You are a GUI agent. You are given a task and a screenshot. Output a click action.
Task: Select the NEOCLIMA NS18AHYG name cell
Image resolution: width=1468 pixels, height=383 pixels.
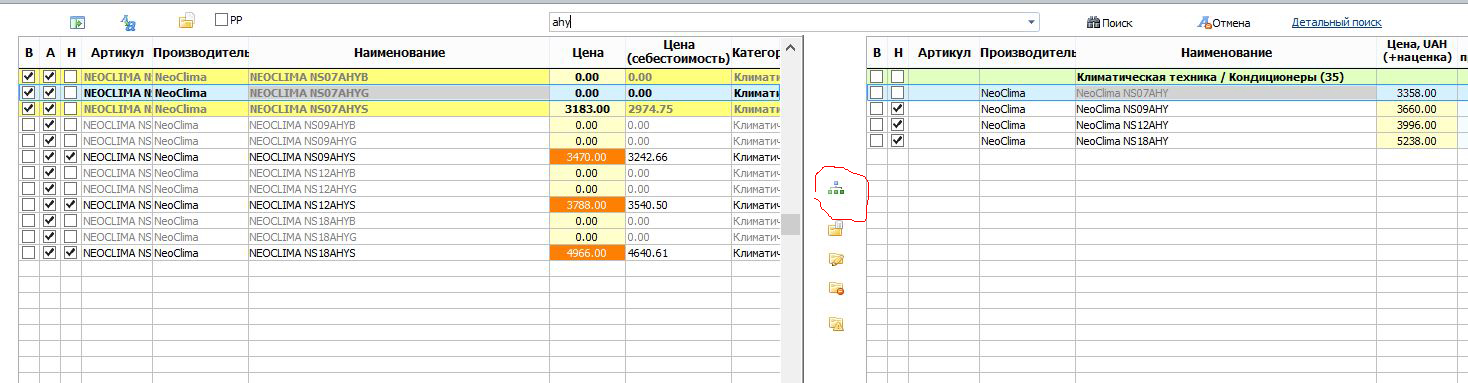click(398, 237)
